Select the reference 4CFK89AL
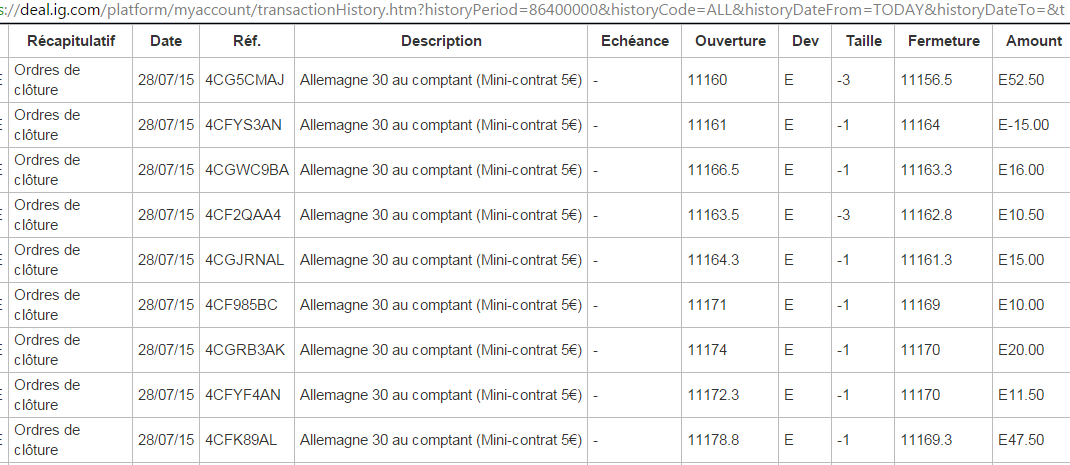 (x=242, y=440)
